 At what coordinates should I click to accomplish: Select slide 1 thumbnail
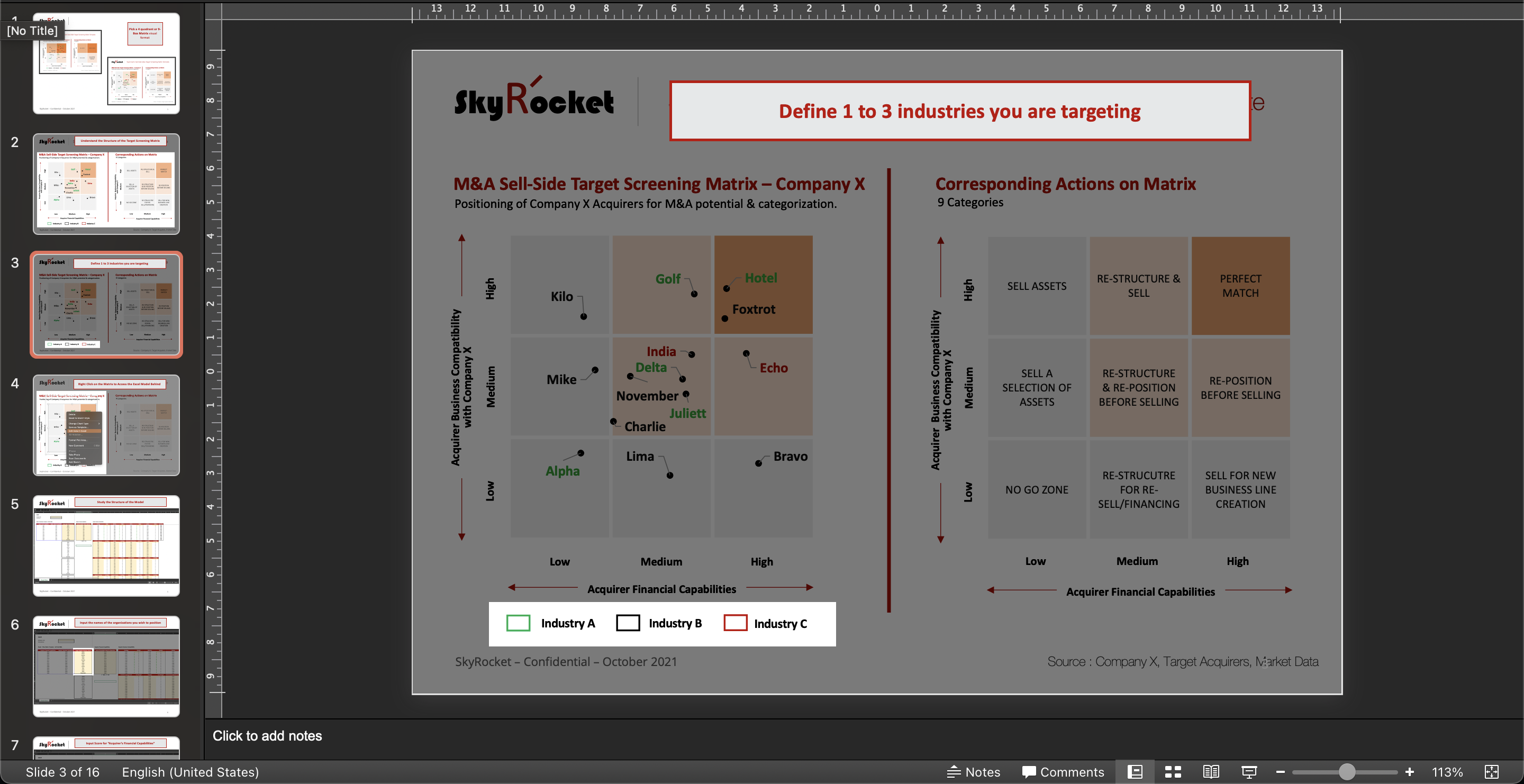click(106, 63)
